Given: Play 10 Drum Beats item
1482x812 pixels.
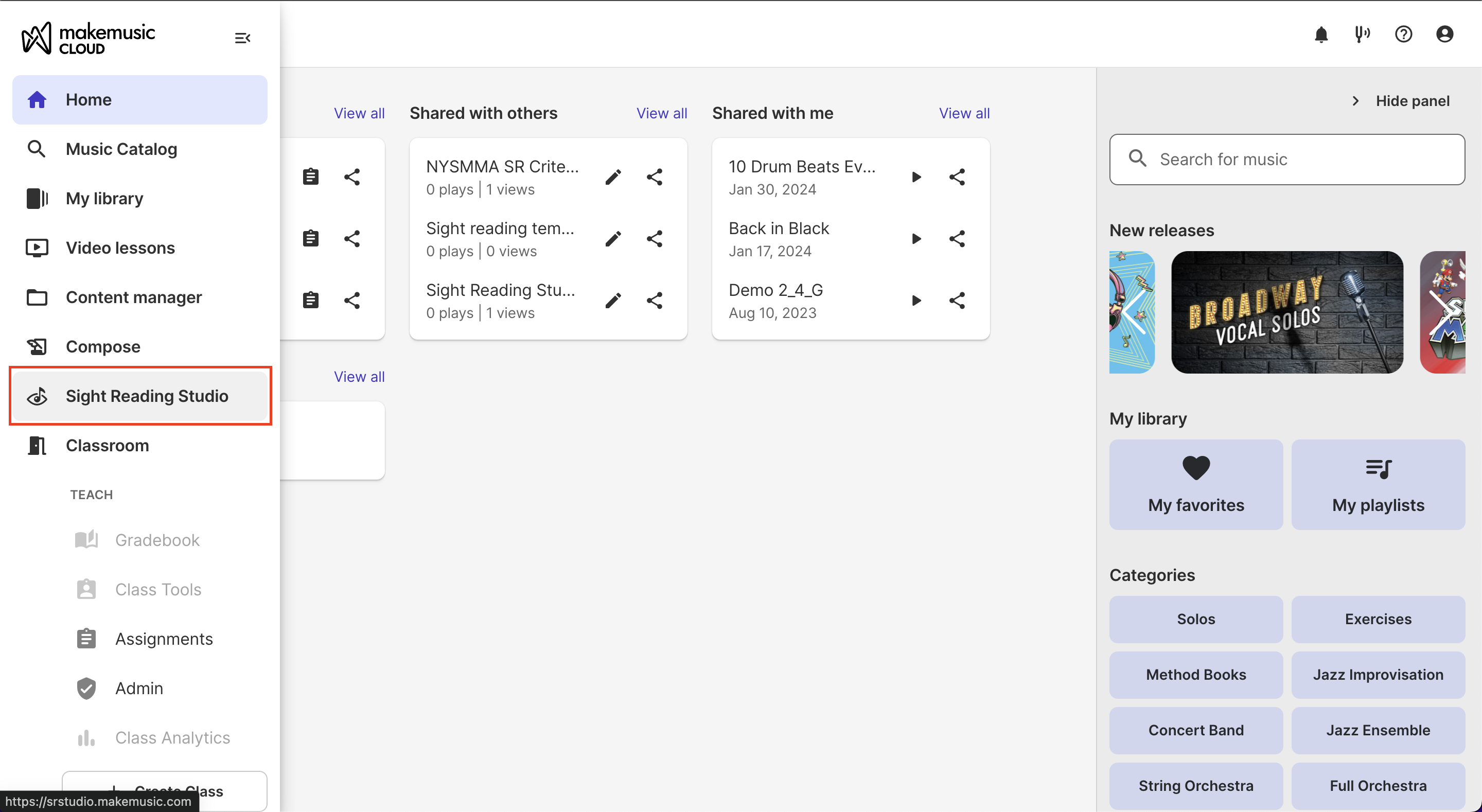Looking at the screenshot, I should (916, 176).
